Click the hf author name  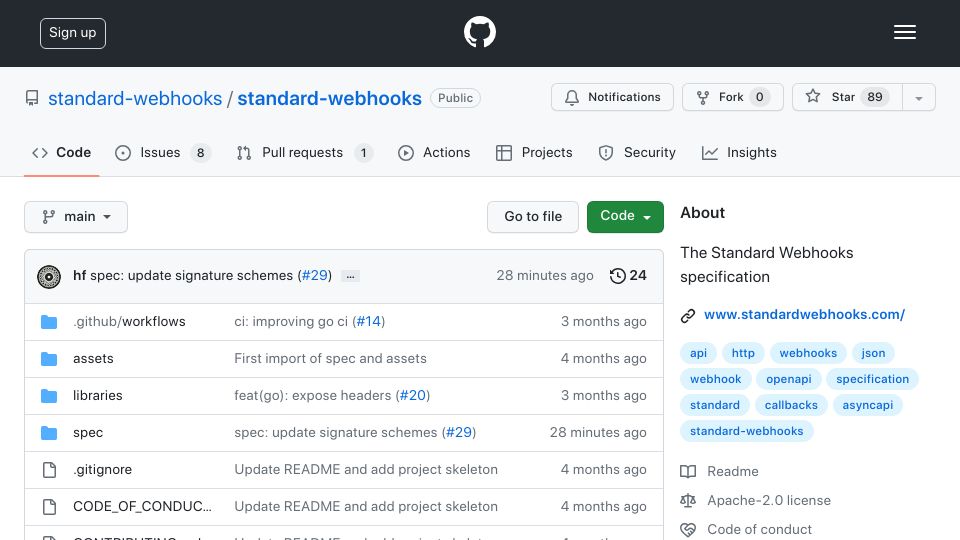click(x=80, y=276)
